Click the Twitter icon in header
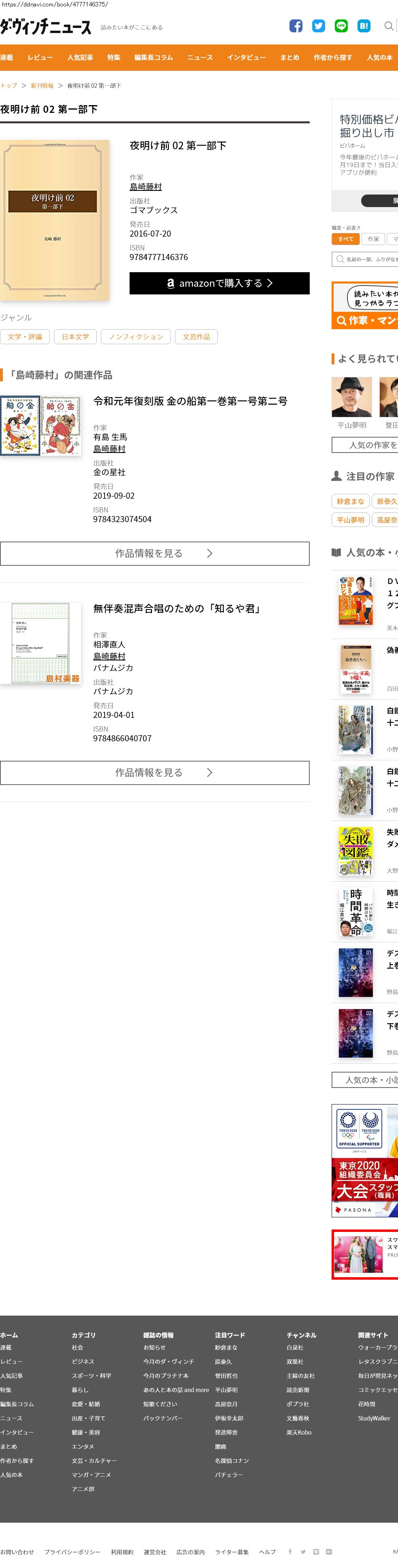 pos(318,25)
